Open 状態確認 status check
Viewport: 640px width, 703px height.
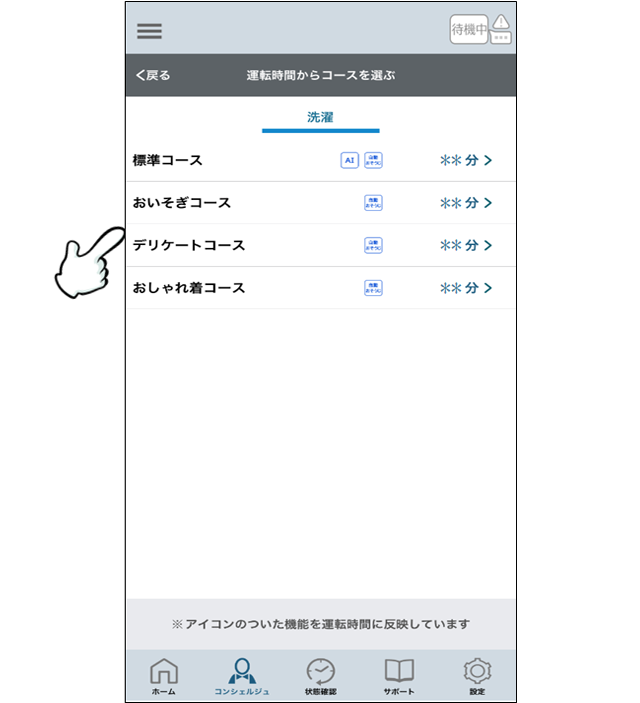pyautogui.click(x=320, y=676)
